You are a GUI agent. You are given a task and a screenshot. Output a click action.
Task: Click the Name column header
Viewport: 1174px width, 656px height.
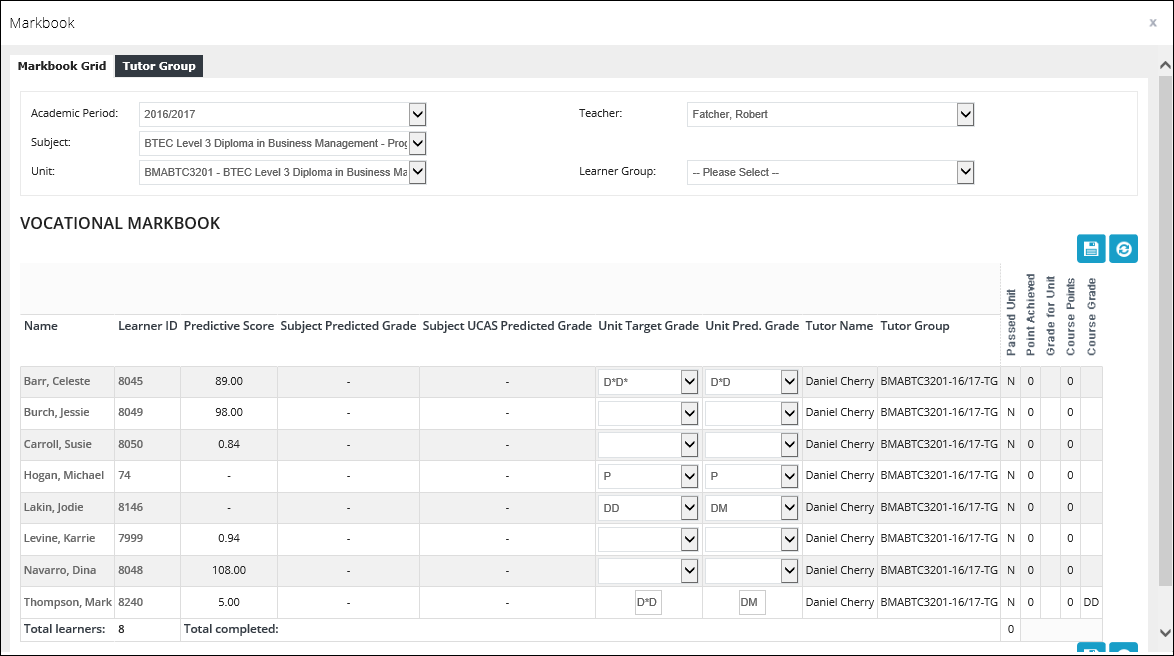click(41, 326)
